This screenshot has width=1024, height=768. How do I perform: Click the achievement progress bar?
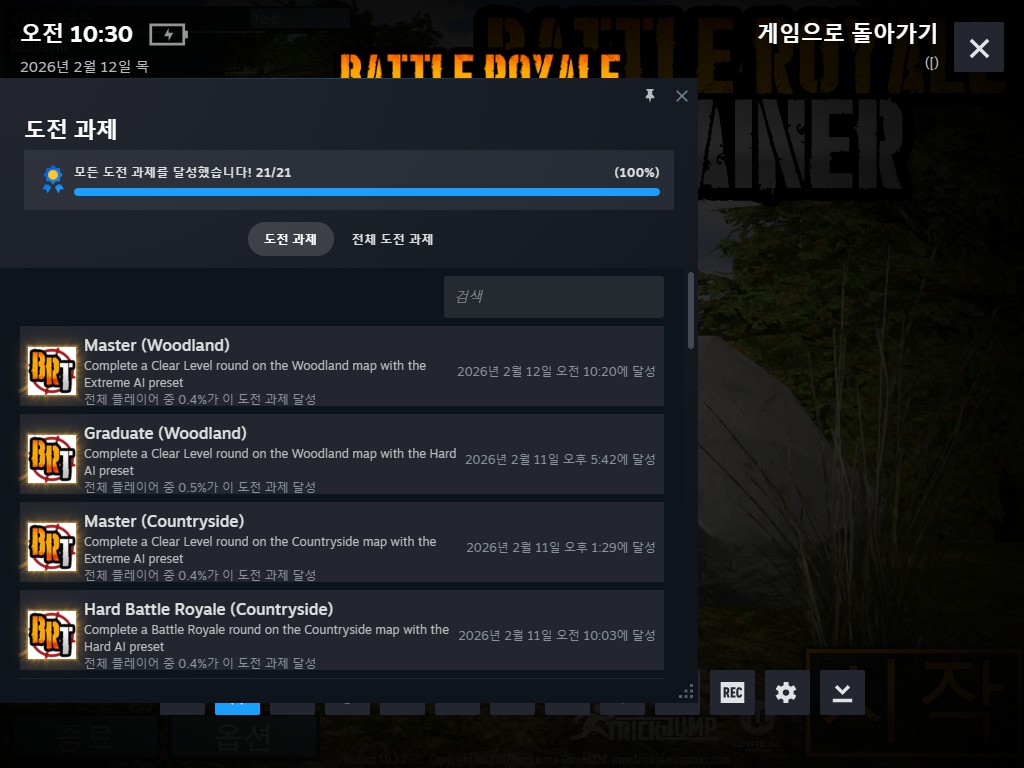366,192
